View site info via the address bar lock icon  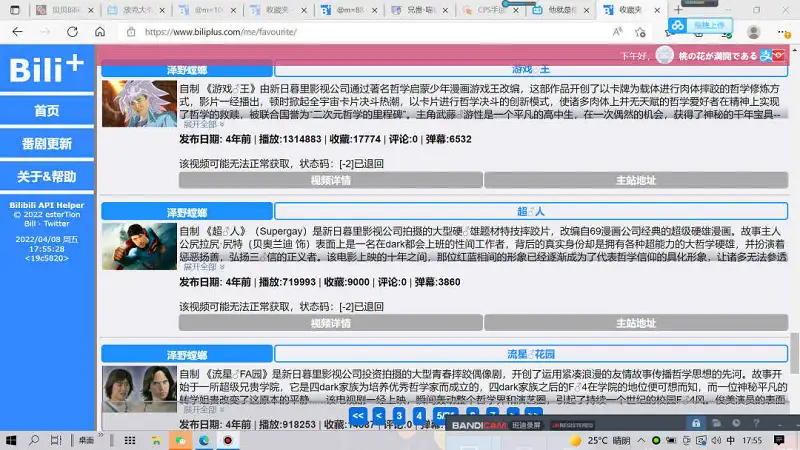pos(131,32)
